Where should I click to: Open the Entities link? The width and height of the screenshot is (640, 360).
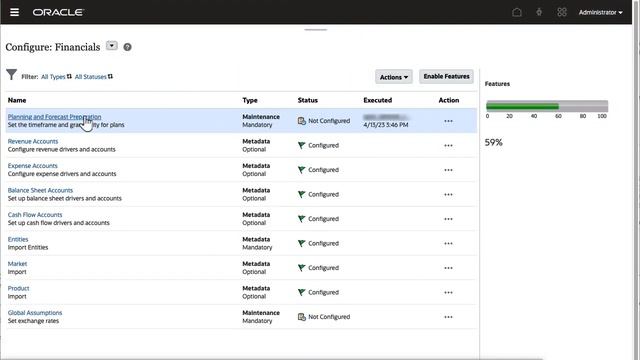pos(18,239)
